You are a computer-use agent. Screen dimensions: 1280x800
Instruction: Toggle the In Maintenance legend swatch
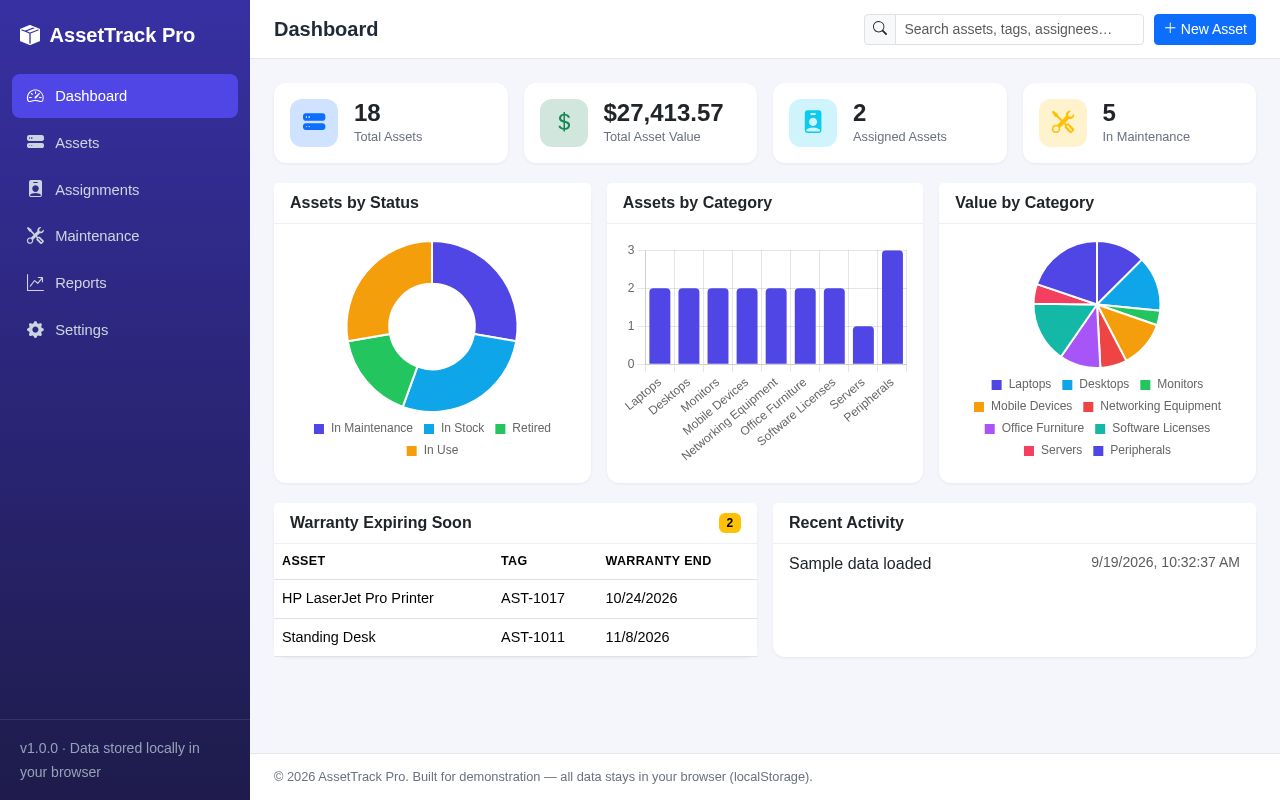(x=319, y=428)
